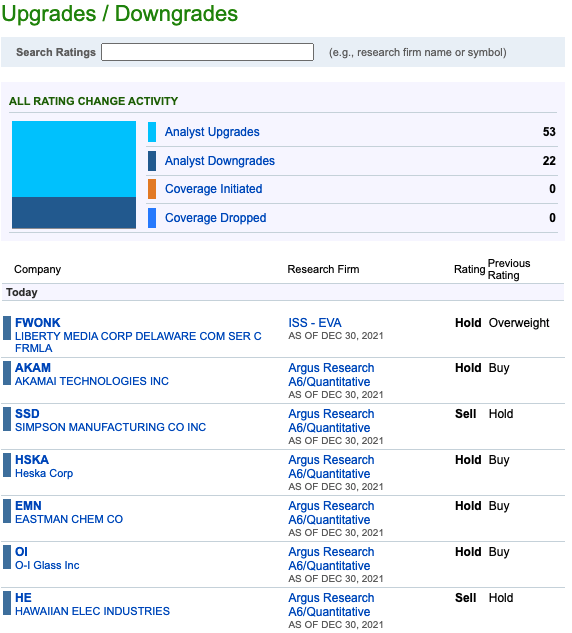This screenshot has width=572, height=633.
Task: Open the O-I Glass Inc link
Action: (x=47, y=565)
